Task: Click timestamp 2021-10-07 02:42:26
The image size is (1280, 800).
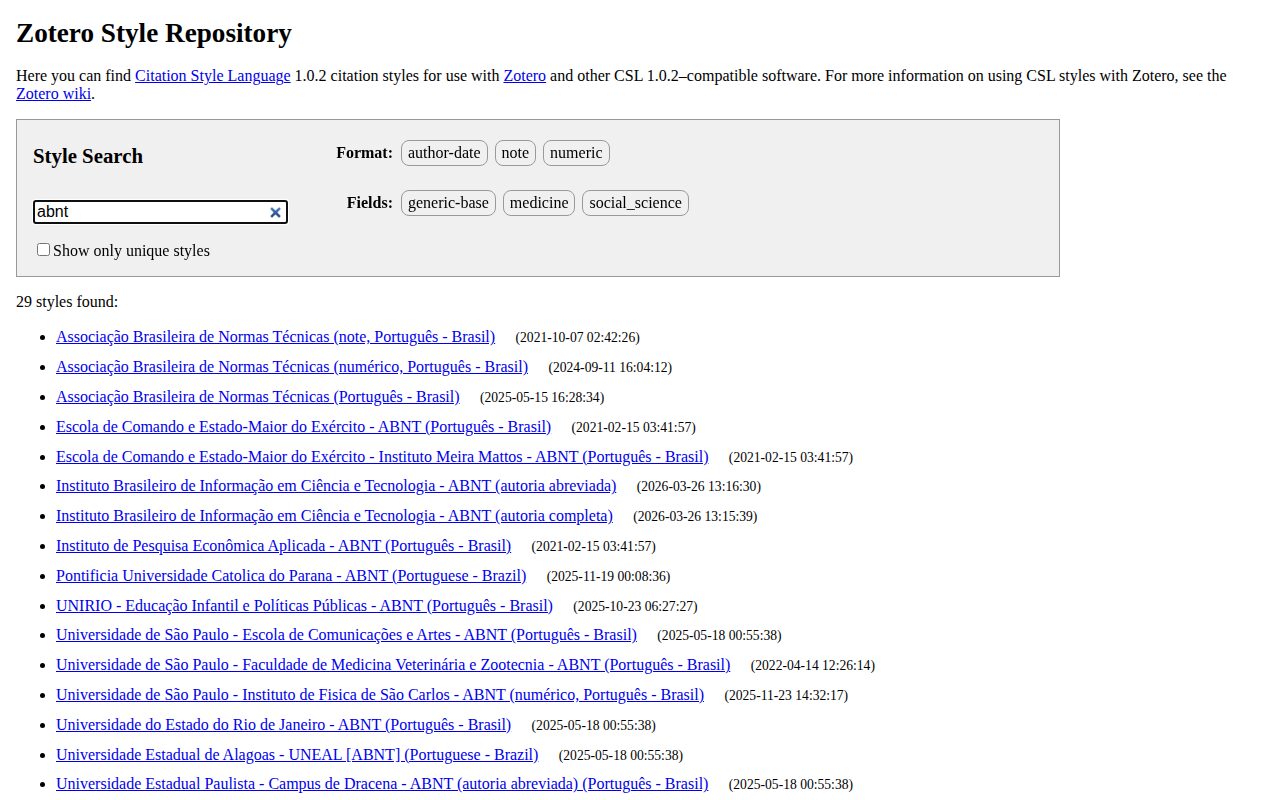Action: tap(577, 338)
